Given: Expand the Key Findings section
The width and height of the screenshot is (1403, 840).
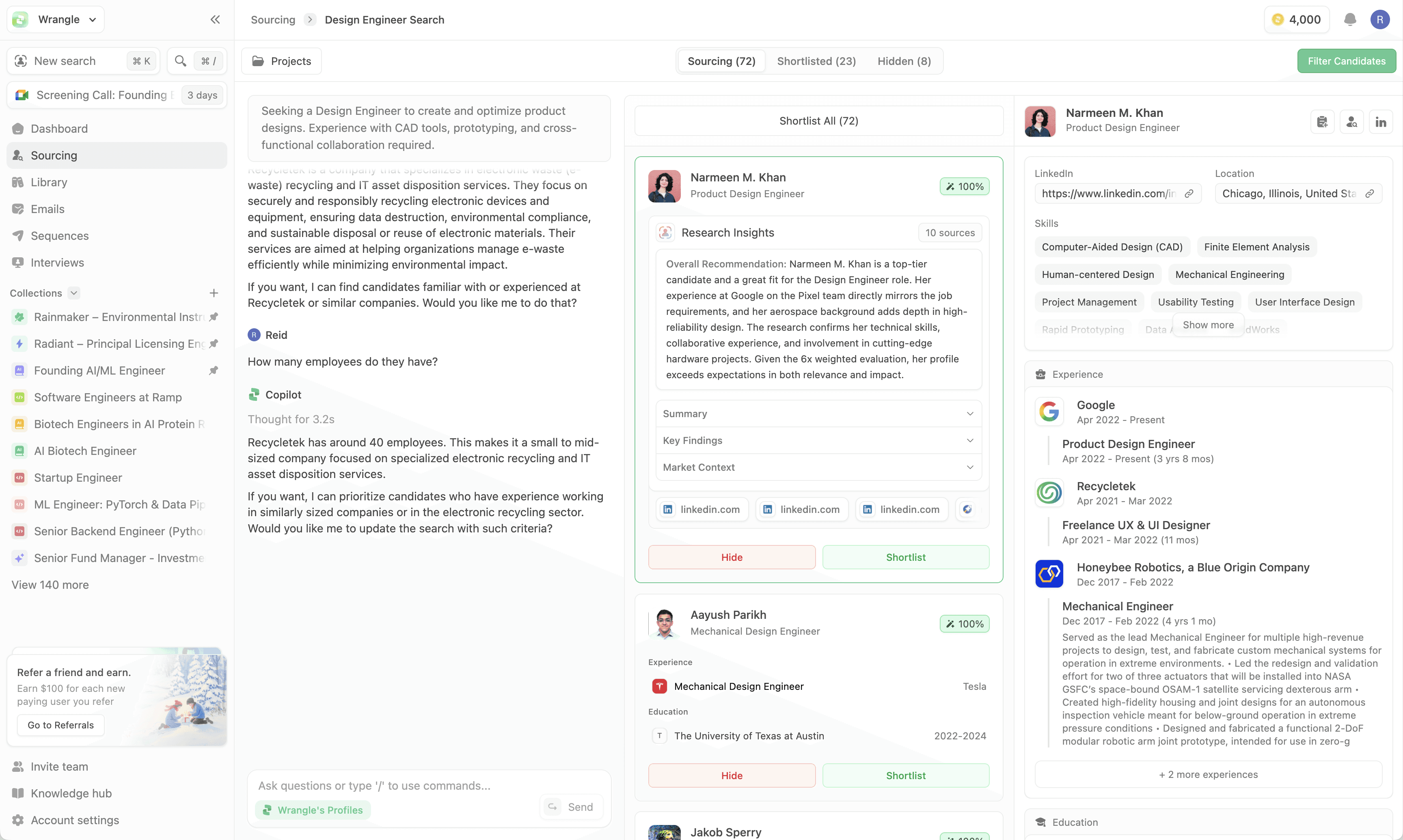Looking at the screenshot, I should [x=818, y=440].
